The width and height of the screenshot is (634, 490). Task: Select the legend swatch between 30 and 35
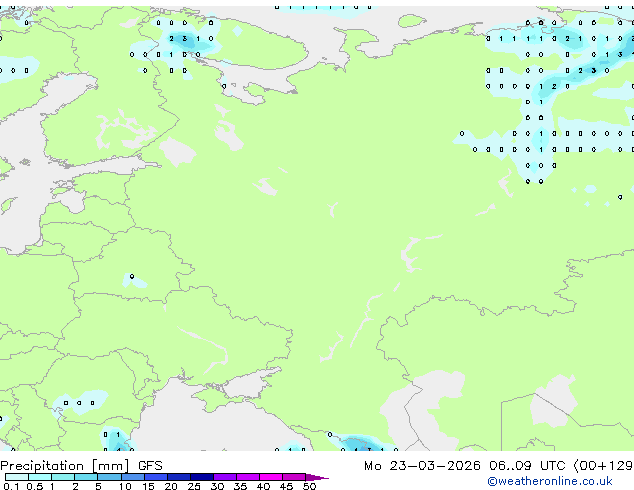225,477
